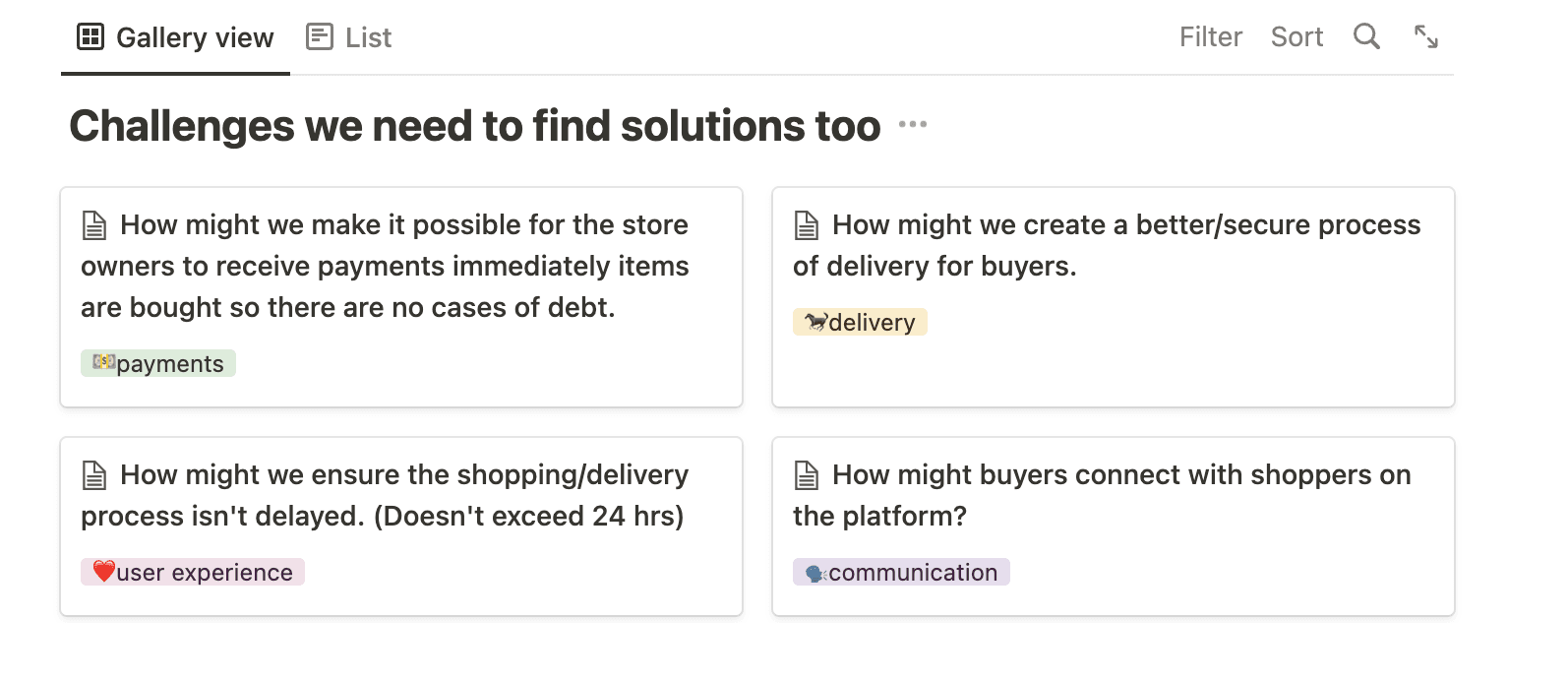Click the List view icon
The width and height of the screenshot is (1568, 681).
[320, 37]
